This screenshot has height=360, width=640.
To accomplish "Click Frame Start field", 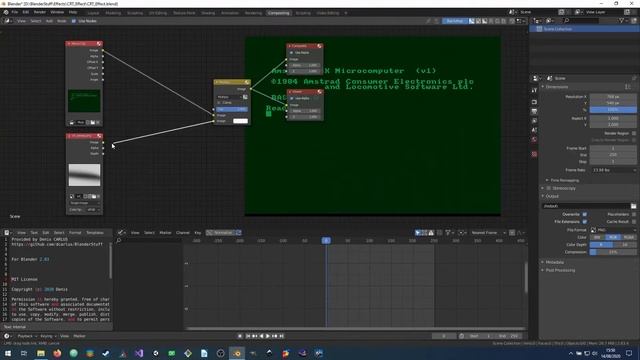I will click(x=613, y=149).
